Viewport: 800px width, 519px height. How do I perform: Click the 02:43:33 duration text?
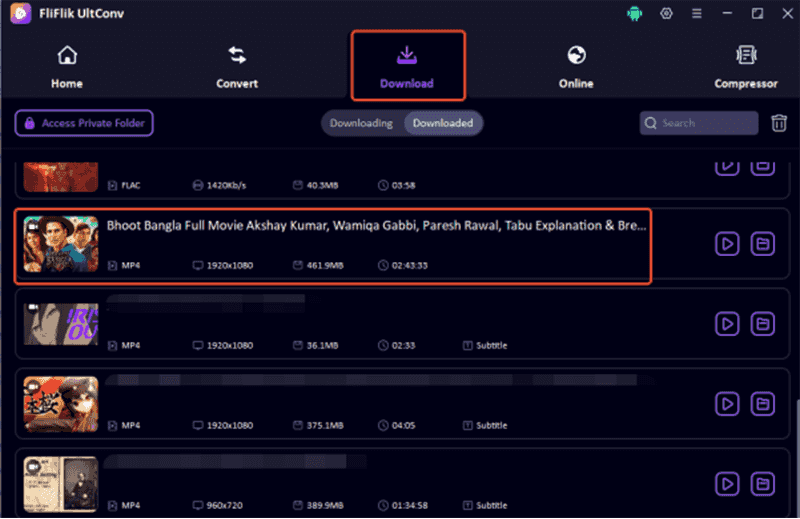click(x=410, y=265)
